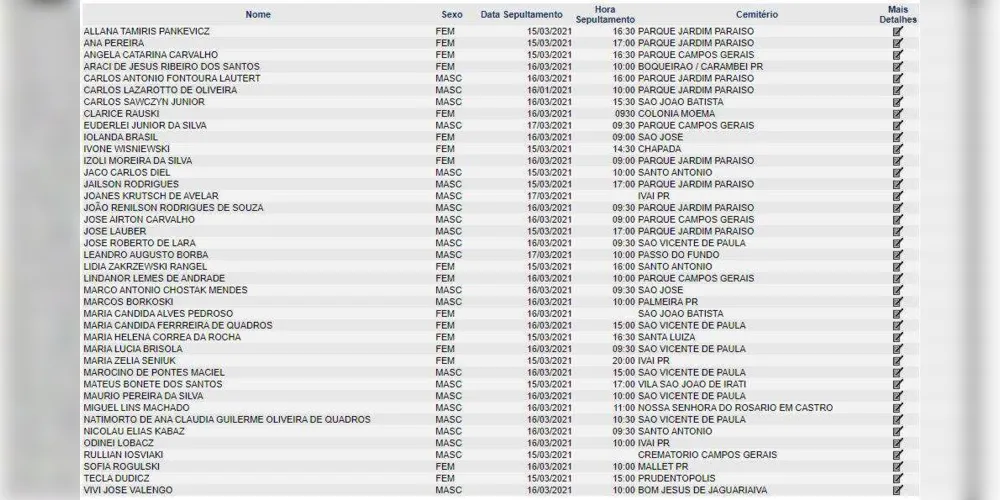Click details icon for CLARICE RAUSKI
Image resolution: width=1000 pixels, height=500 pixels.
point(898,114)
